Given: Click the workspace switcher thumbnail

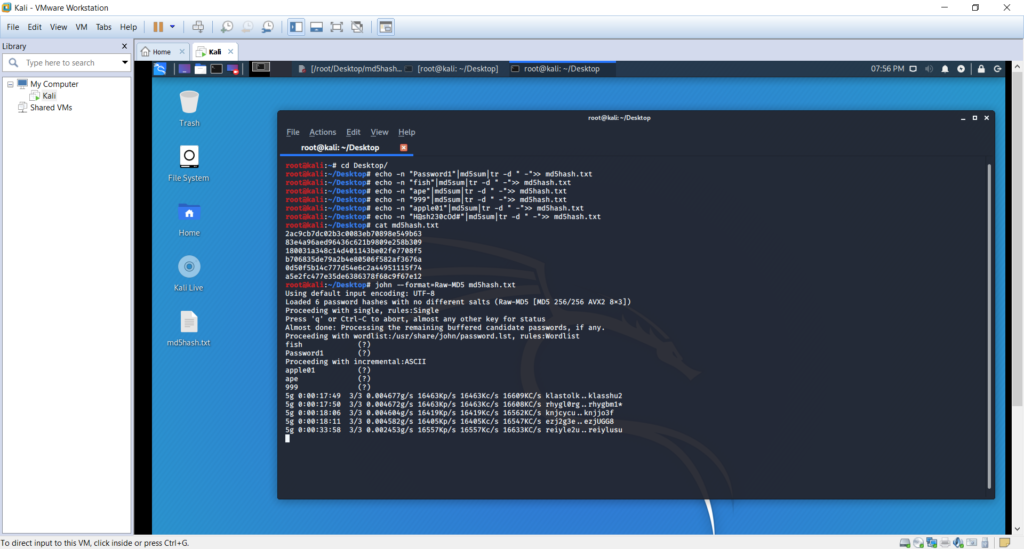Looking at the screenshot, I should click(x=261, y=68).
